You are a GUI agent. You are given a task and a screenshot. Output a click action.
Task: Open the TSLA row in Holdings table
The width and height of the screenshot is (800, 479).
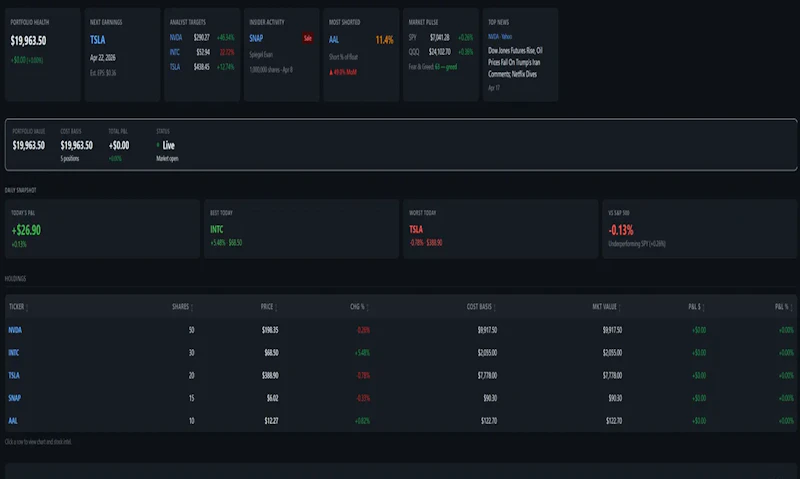tap(401, 375)
